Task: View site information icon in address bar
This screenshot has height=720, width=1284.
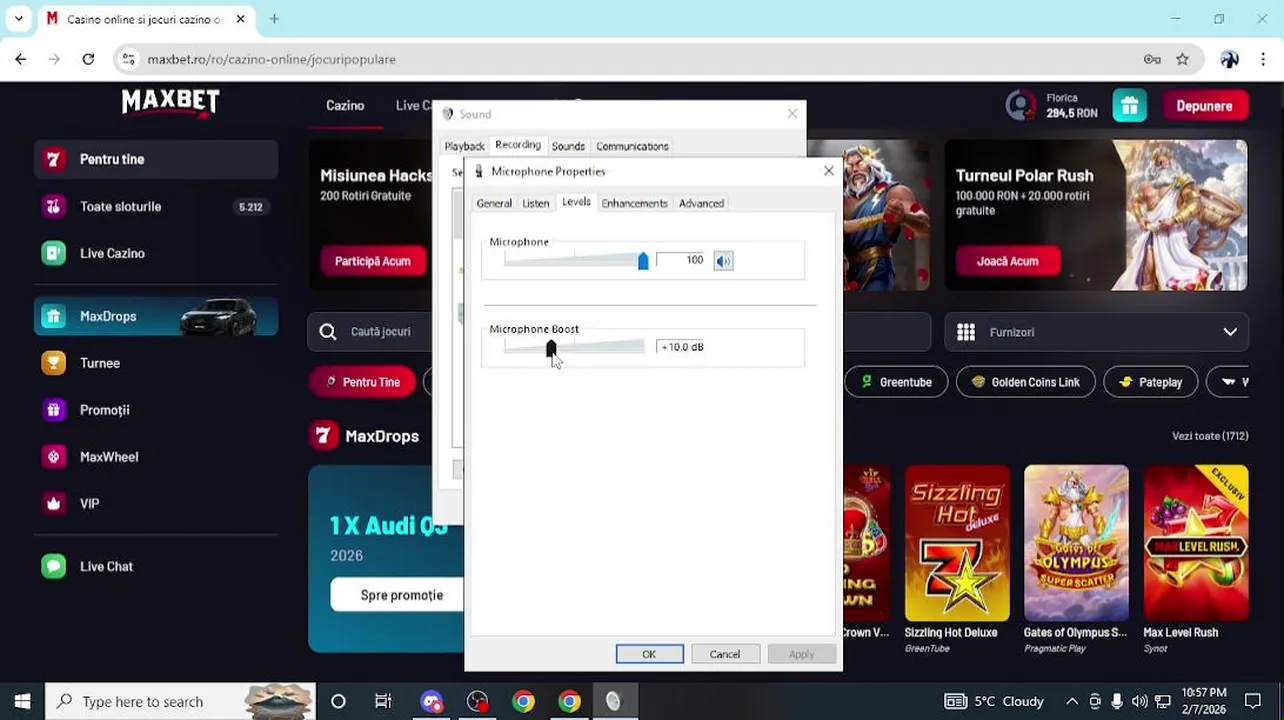Action: click(x=128, y=59)
